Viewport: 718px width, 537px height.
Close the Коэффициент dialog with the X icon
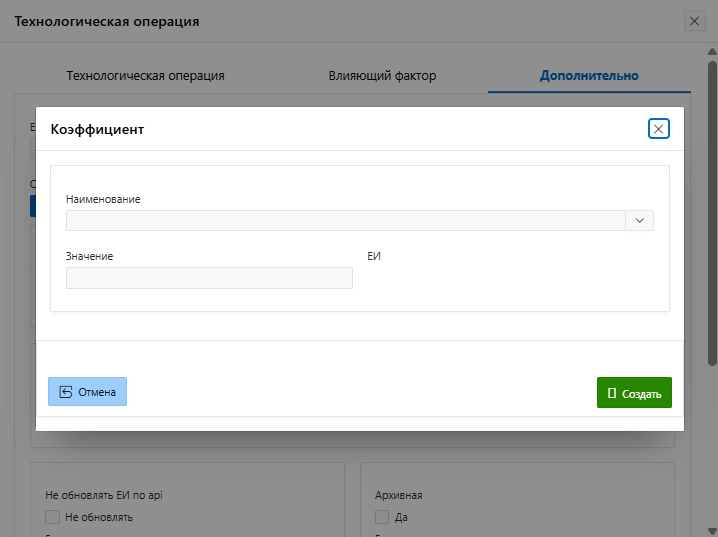(x=658, y=128)
